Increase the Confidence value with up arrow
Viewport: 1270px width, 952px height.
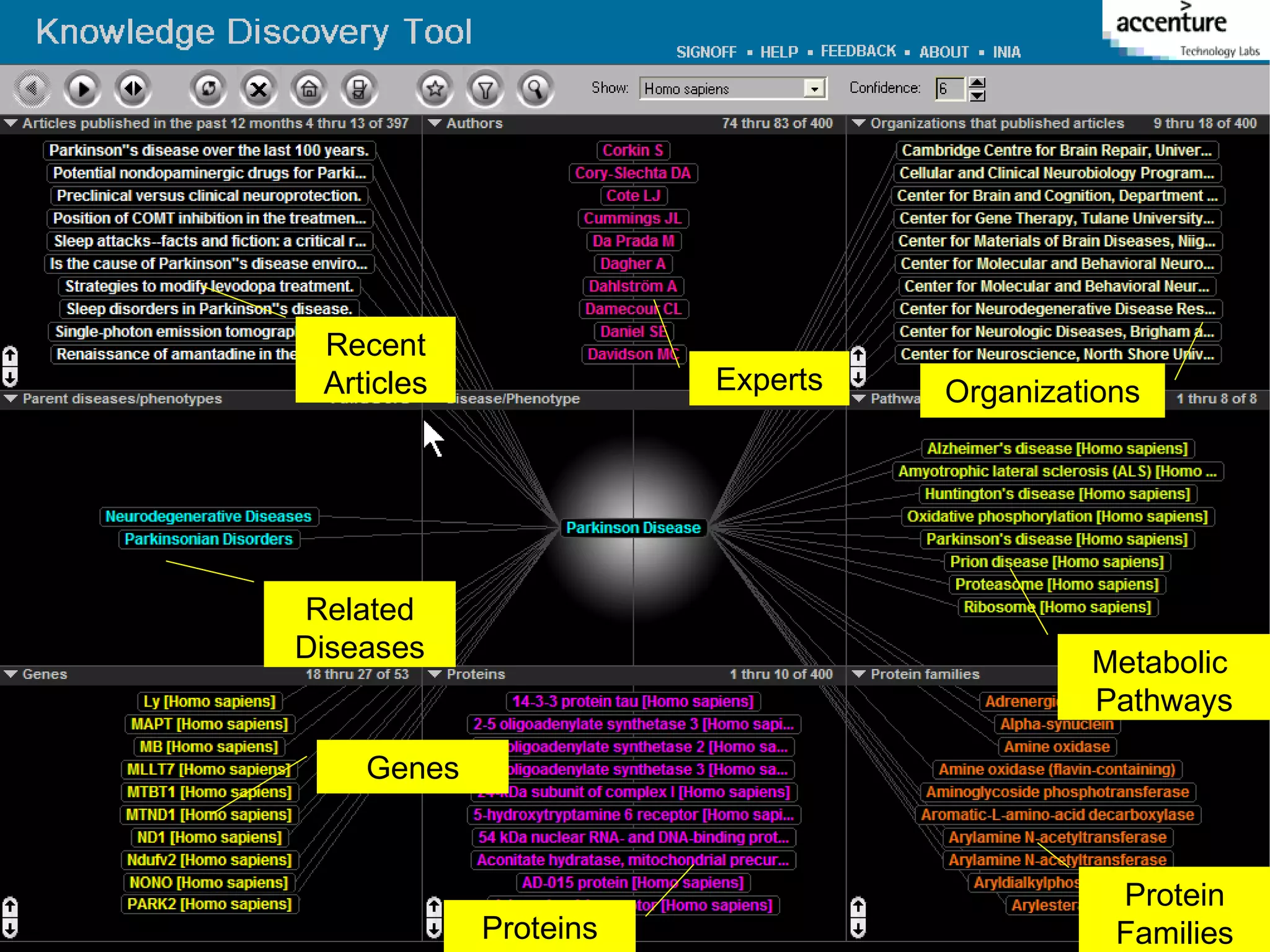tap(977, 82)
